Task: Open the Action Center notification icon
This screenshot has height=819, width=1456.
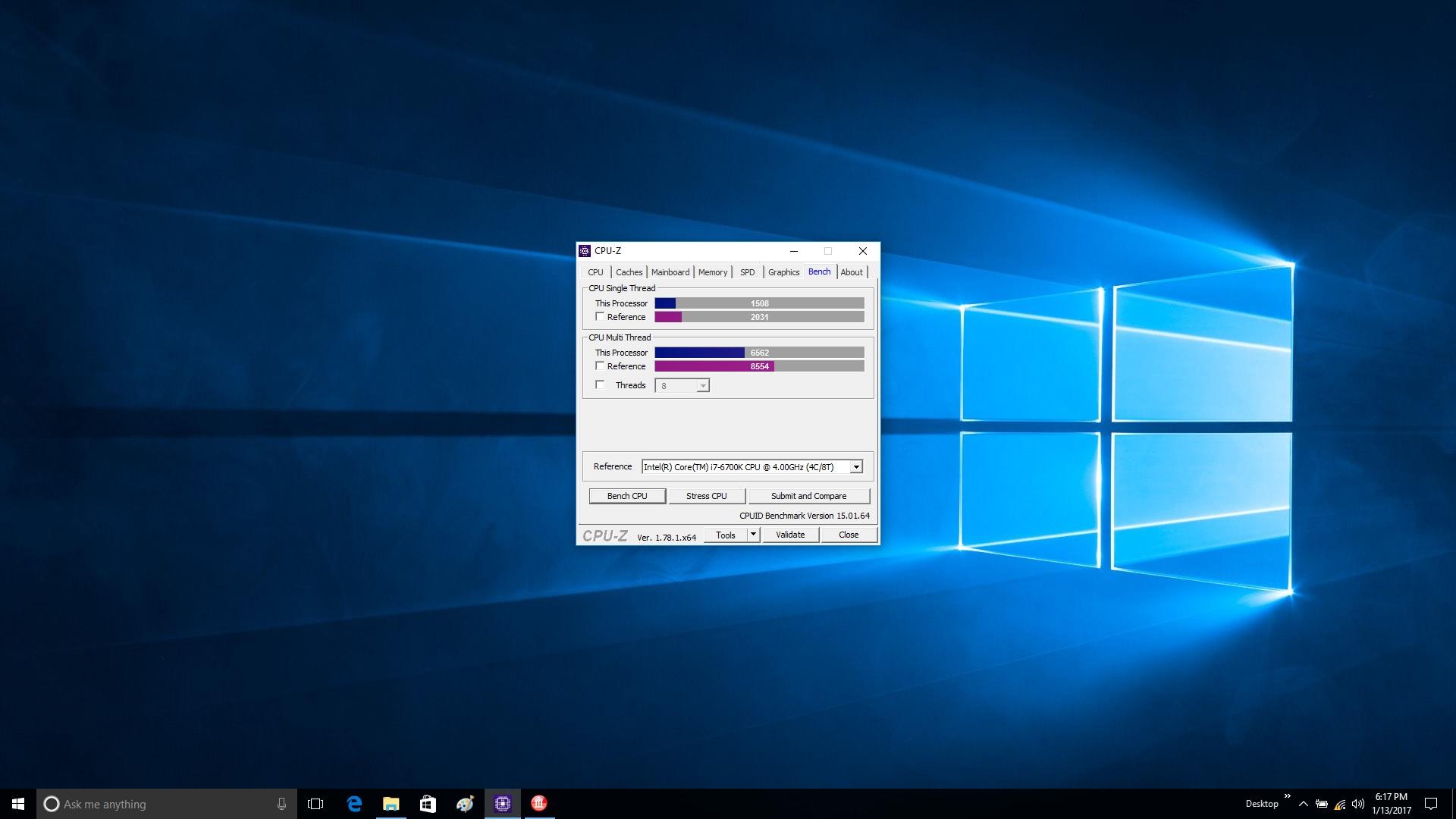Action: click(x=1431, y=804)
